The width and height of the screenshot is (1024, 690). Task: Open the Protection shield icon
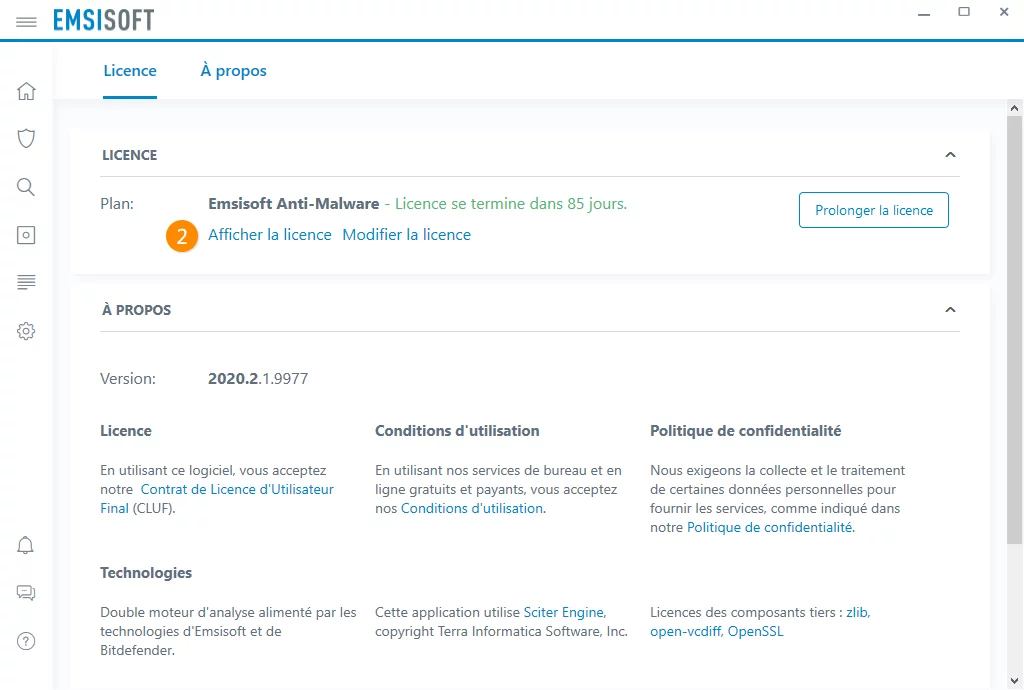pyautogui.click(x=26, y=138)
